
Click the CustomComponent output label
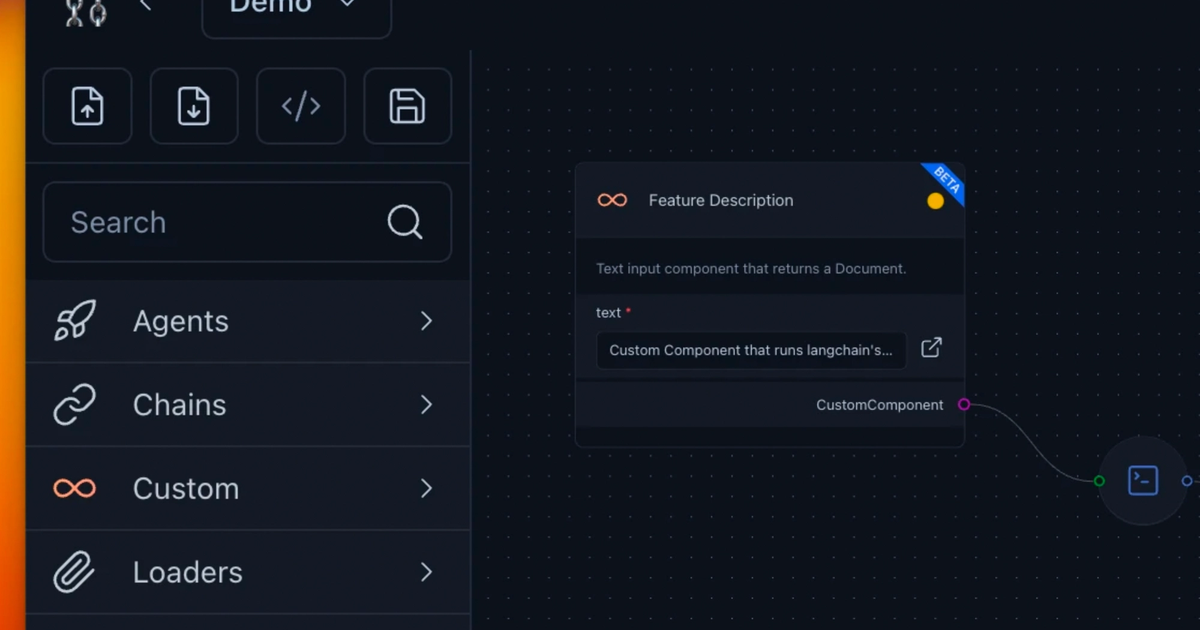coord(880,405)
